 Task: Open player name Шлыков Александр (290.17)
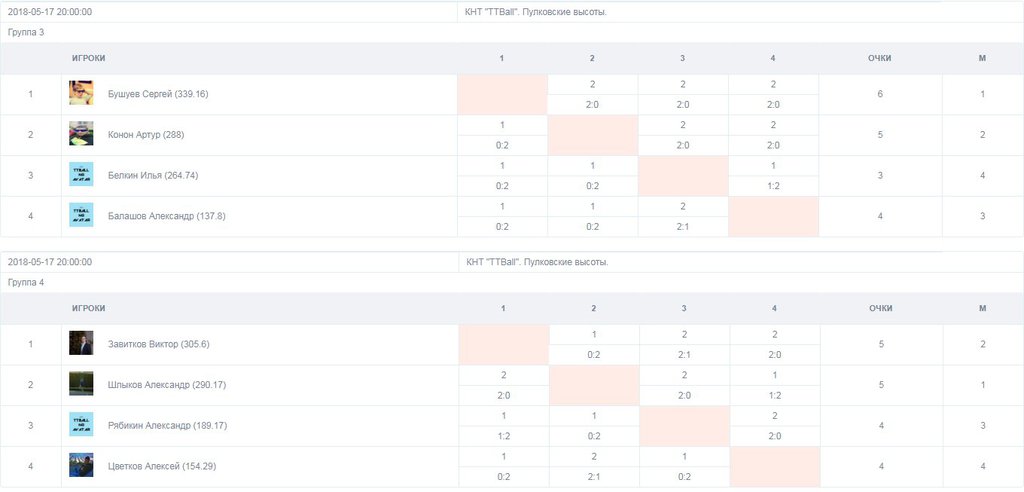(x=167, y=384)
